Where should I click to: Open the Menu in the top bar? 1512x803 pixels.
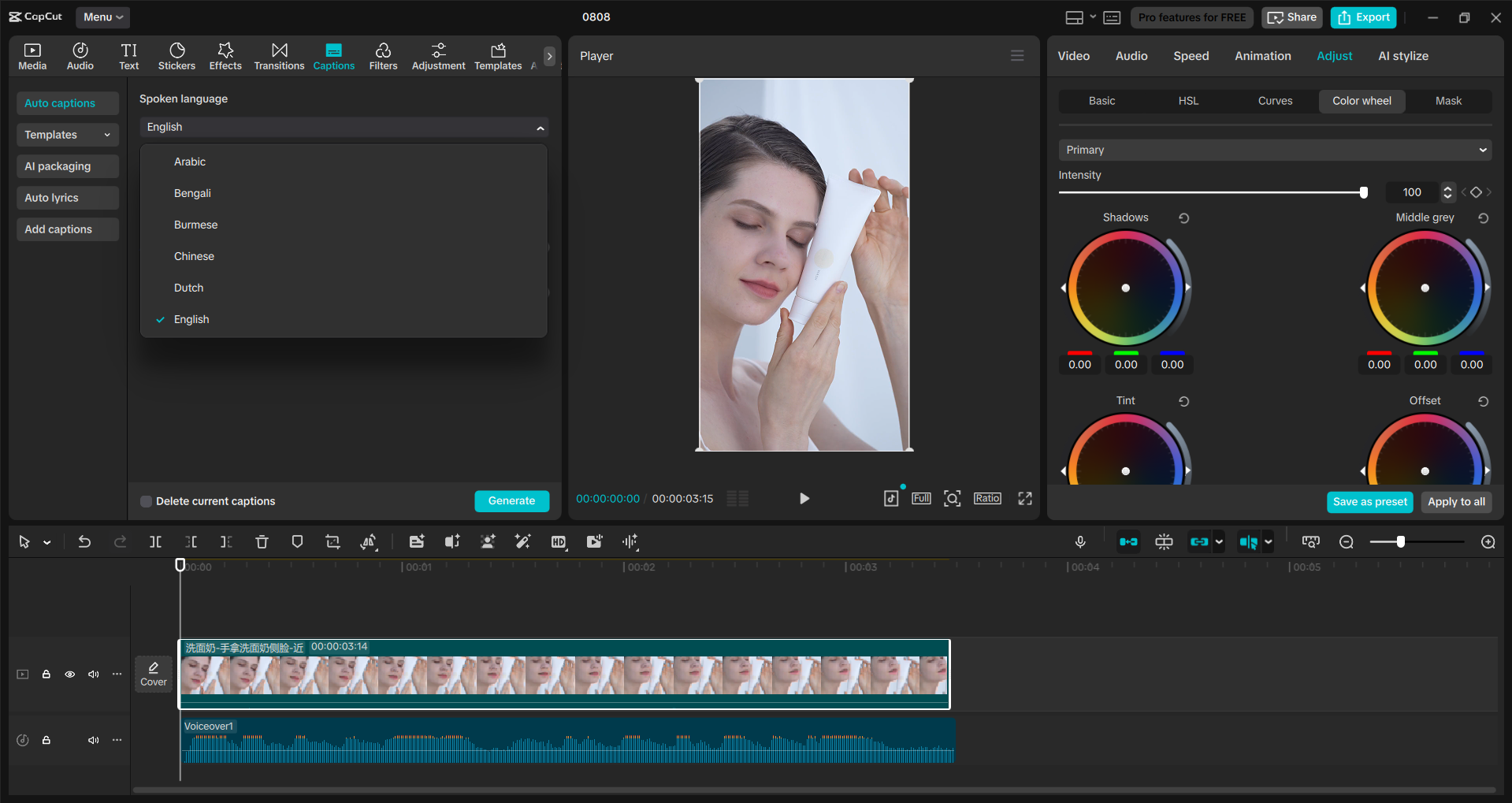102,17
